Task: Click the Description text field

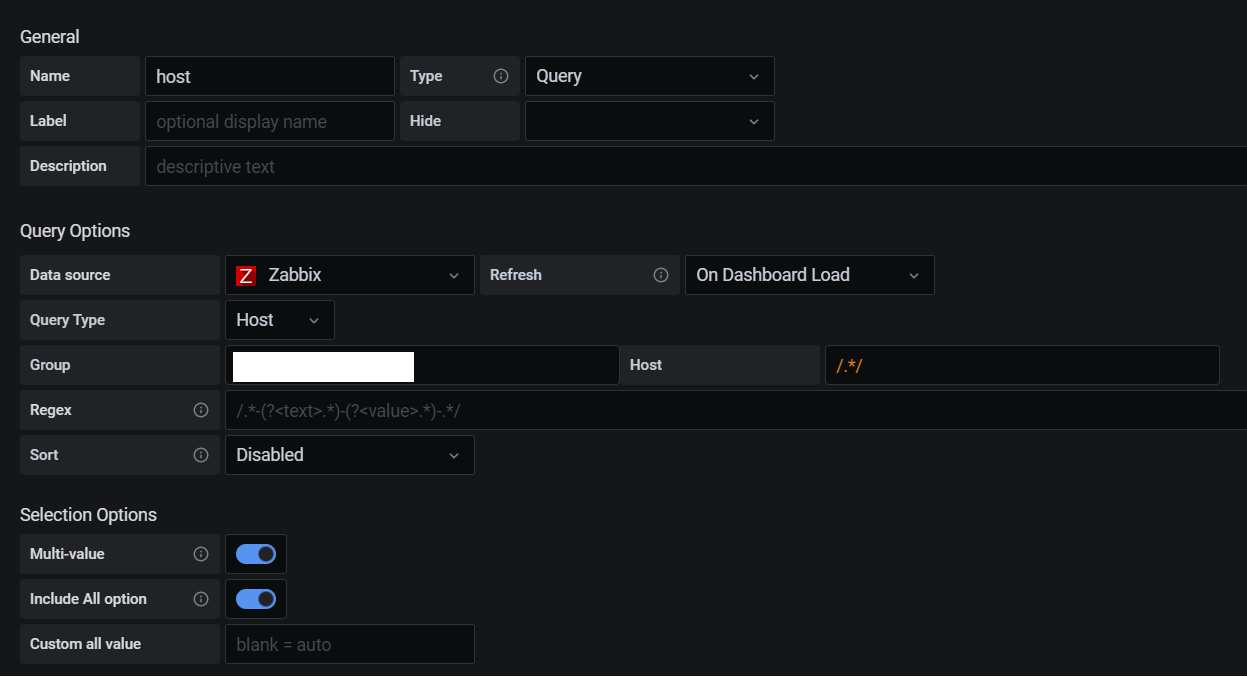Action: coord(695,166)
